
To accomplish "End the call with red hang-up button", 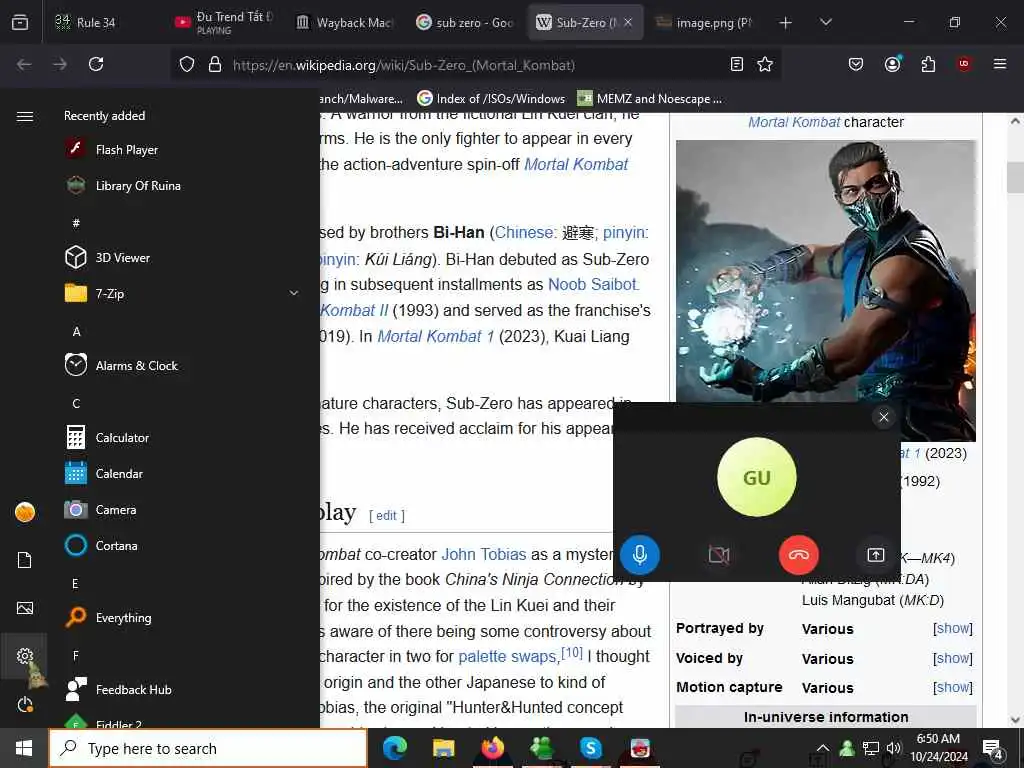I will pyautogui.click(x=799, y=554).
